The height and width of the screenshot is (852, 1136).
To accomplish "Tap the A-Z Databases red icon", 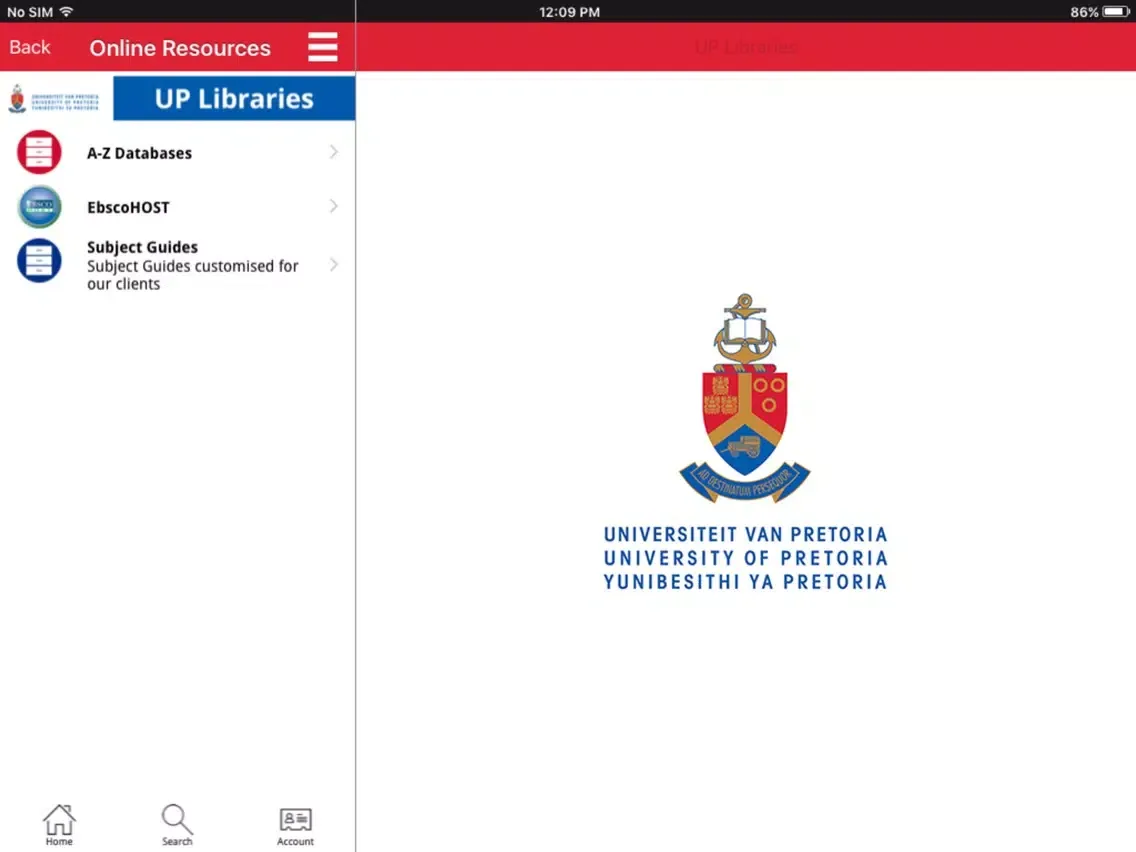I will coord(39,152).
